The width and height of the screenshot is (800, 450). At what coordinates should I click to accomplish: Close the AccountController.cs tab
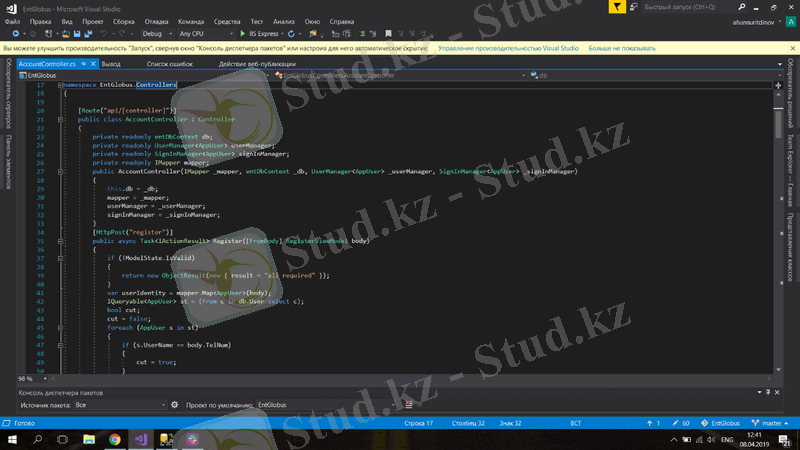tap(93, 64)
